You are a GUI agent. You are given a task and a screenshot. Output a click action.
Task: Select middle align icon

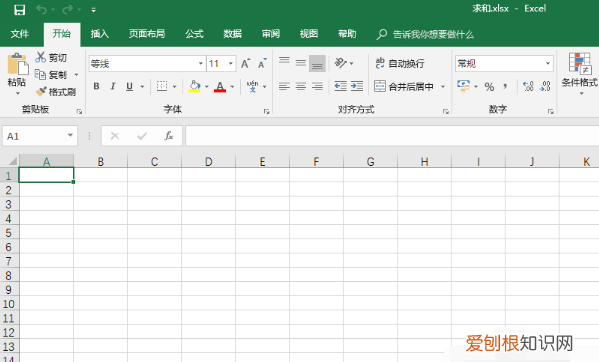coord(301,63)
